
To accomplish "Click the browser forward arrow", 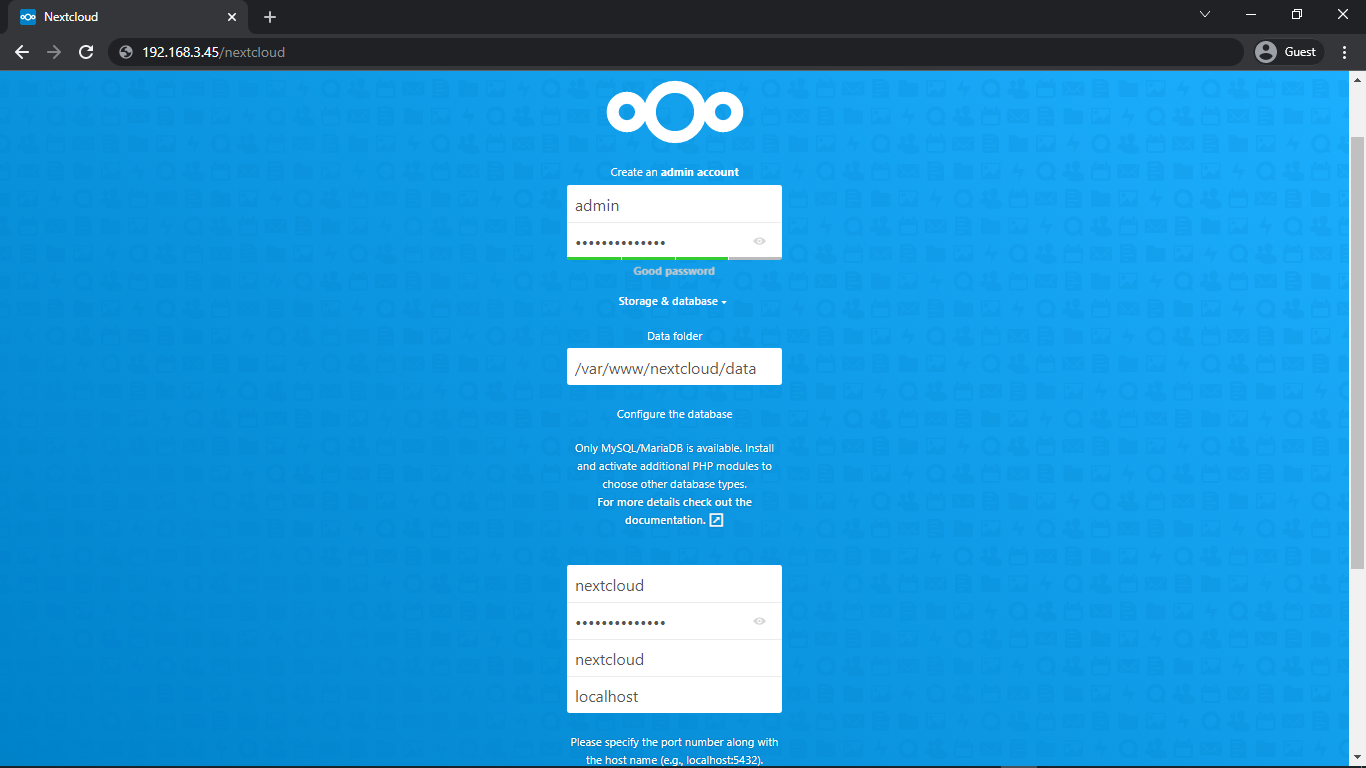I will tap(54, 52).
